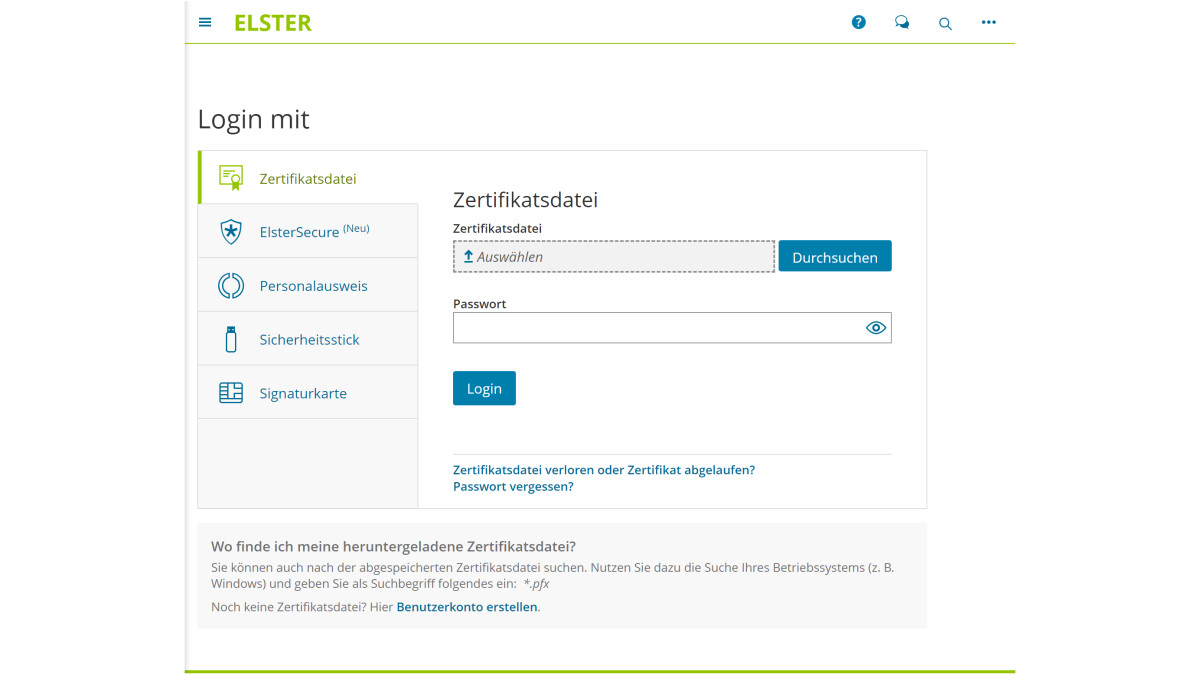Click the ELSTER logo
Screen dimensions: 1200x675
(273, 22)
